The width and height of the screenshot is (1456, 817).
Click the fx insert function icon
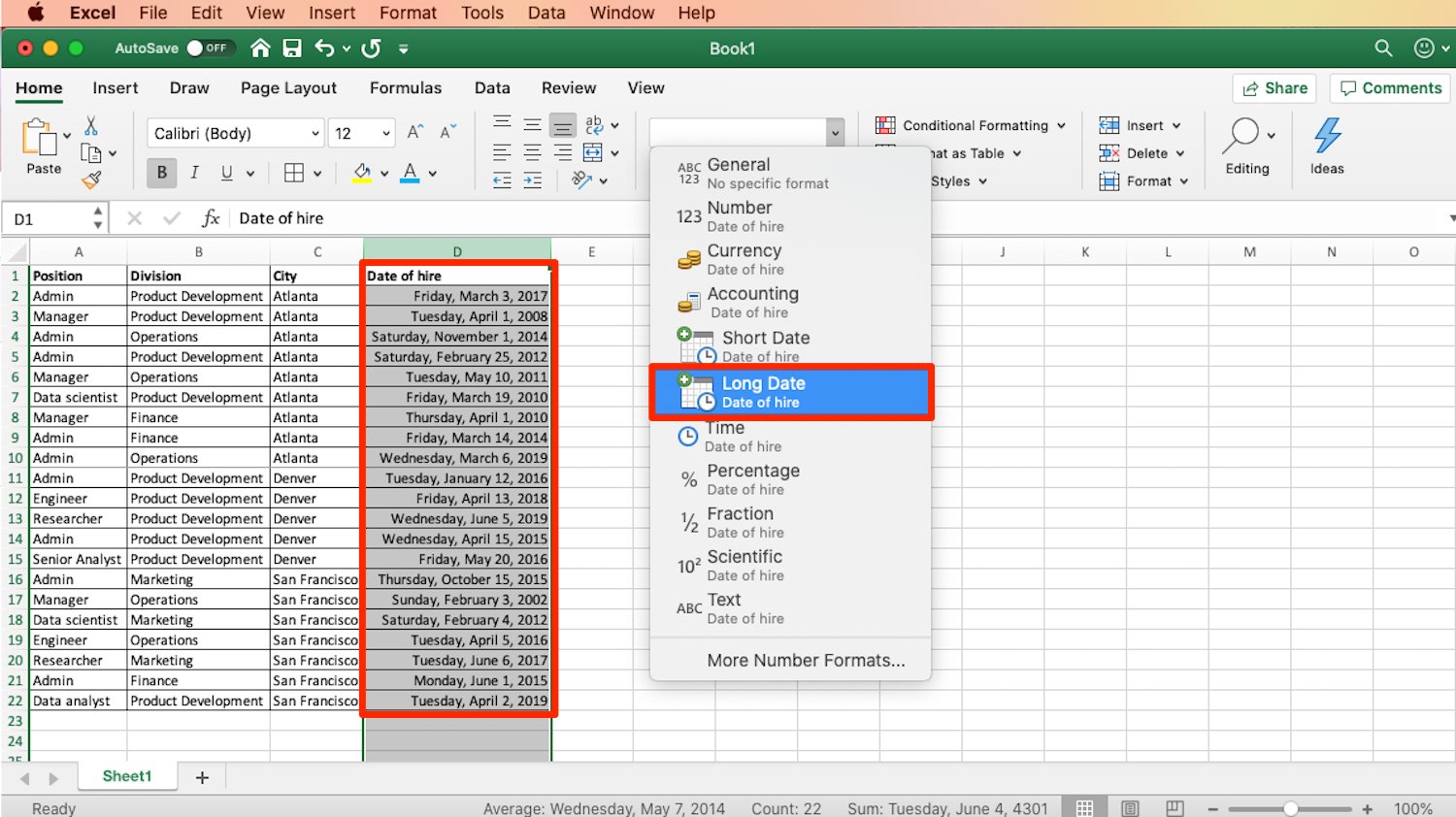click(211, 218)
